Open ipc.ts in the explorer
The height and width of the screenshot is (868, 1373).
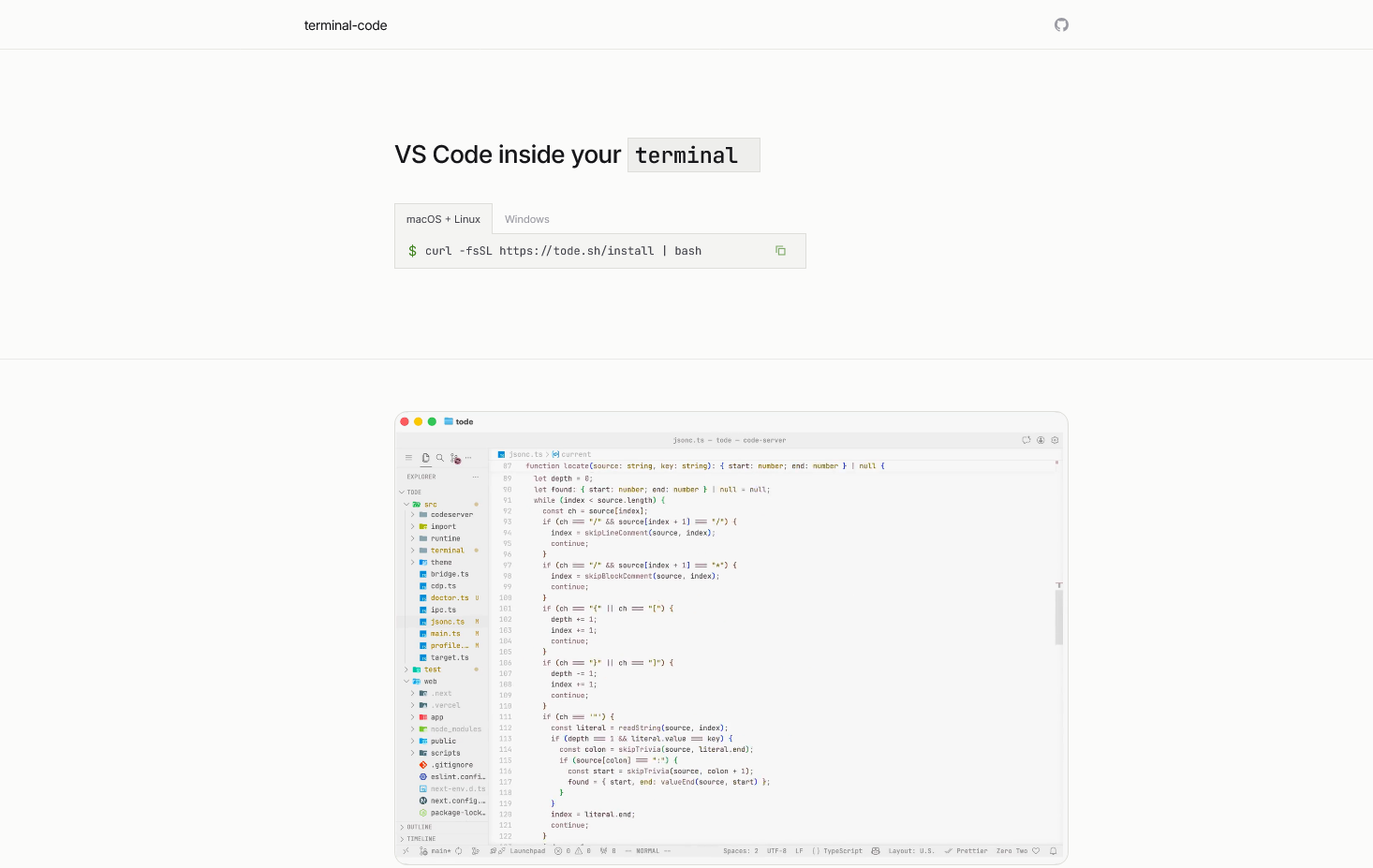(x=443, y=611)
